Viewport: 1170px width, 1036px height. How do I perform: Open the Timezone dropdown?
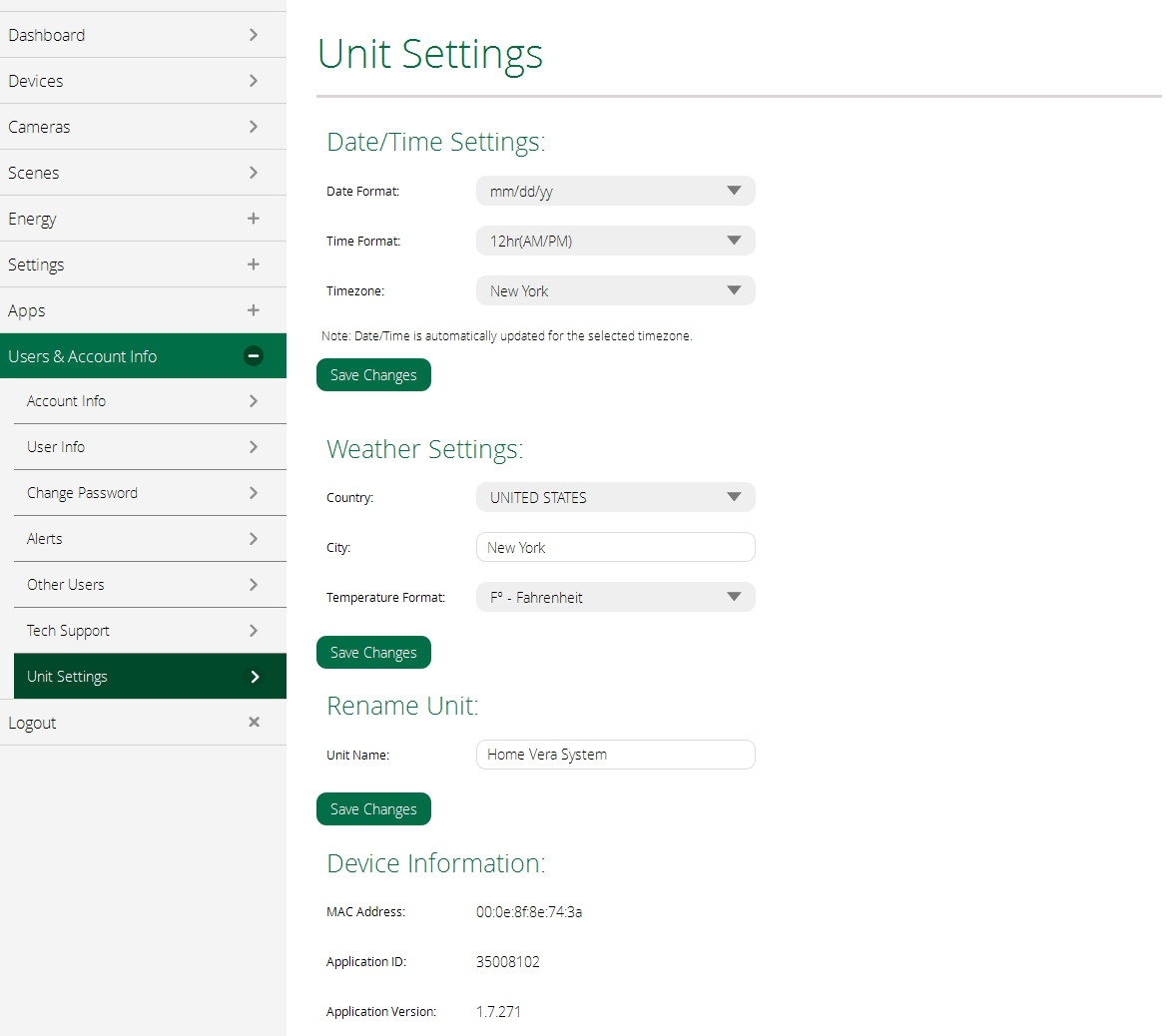(x=616, y=290)
